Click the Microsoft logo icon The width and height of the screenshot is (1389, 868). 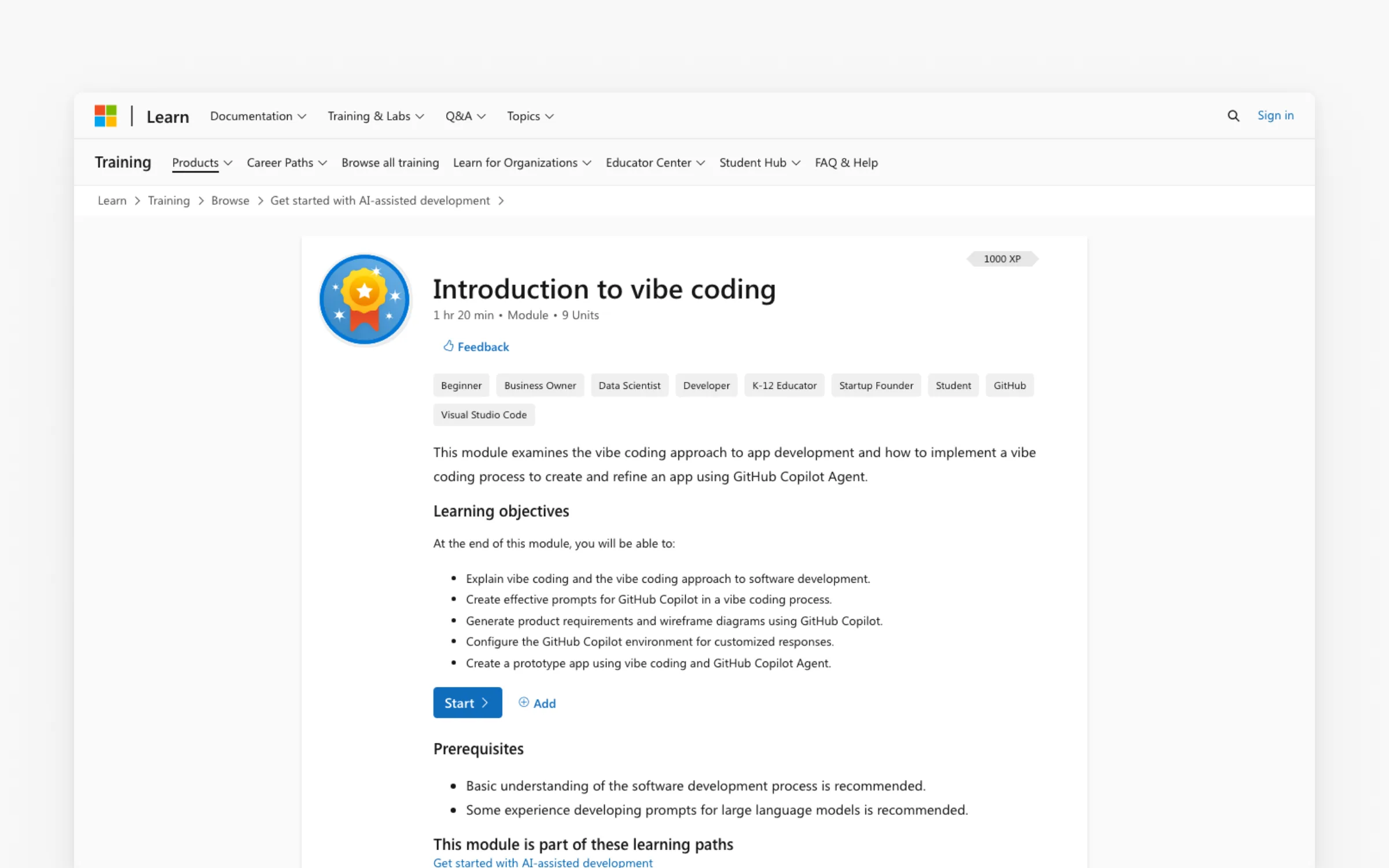point(105,116)
